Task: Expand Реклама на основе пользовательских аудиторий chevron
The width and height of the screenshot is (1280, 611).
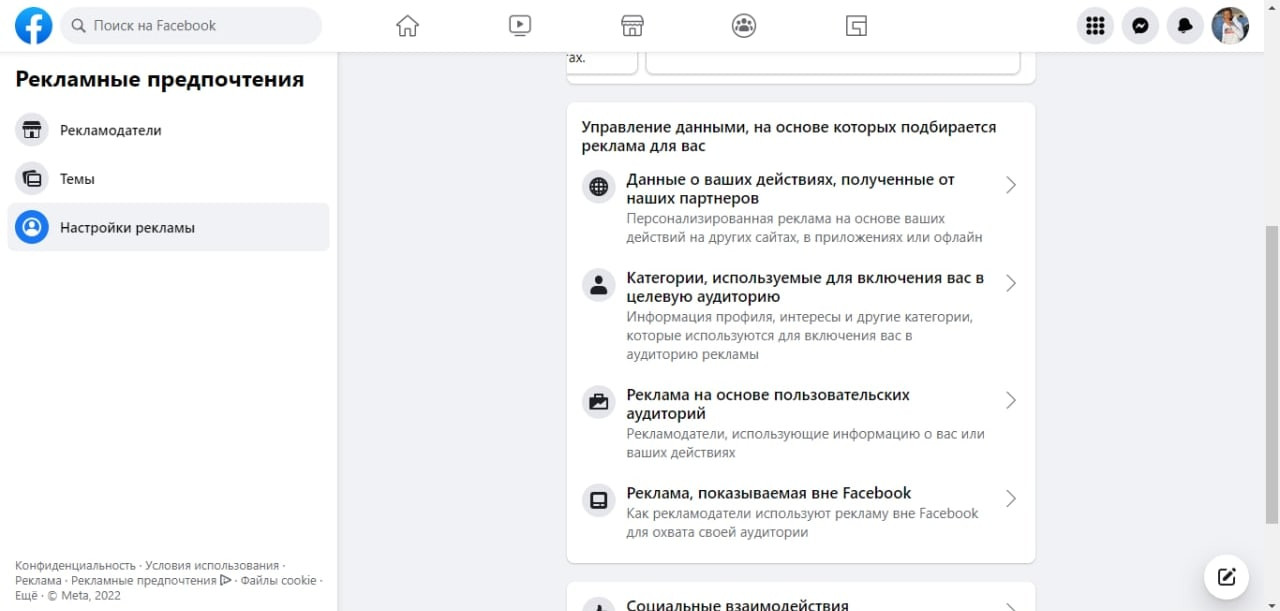Action: 1011,400
